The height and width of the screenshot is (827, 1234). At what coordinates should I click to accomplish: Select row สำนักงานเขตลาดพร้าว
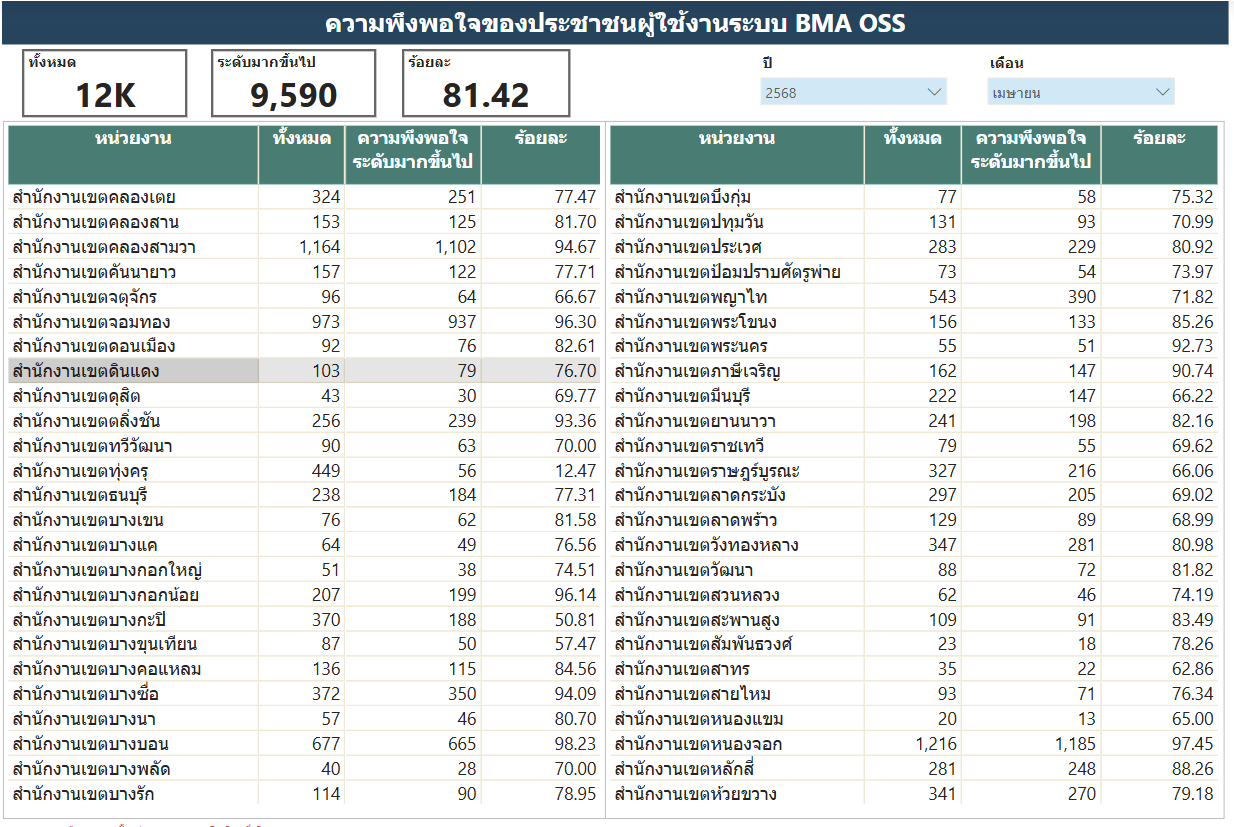pos(914,520)
